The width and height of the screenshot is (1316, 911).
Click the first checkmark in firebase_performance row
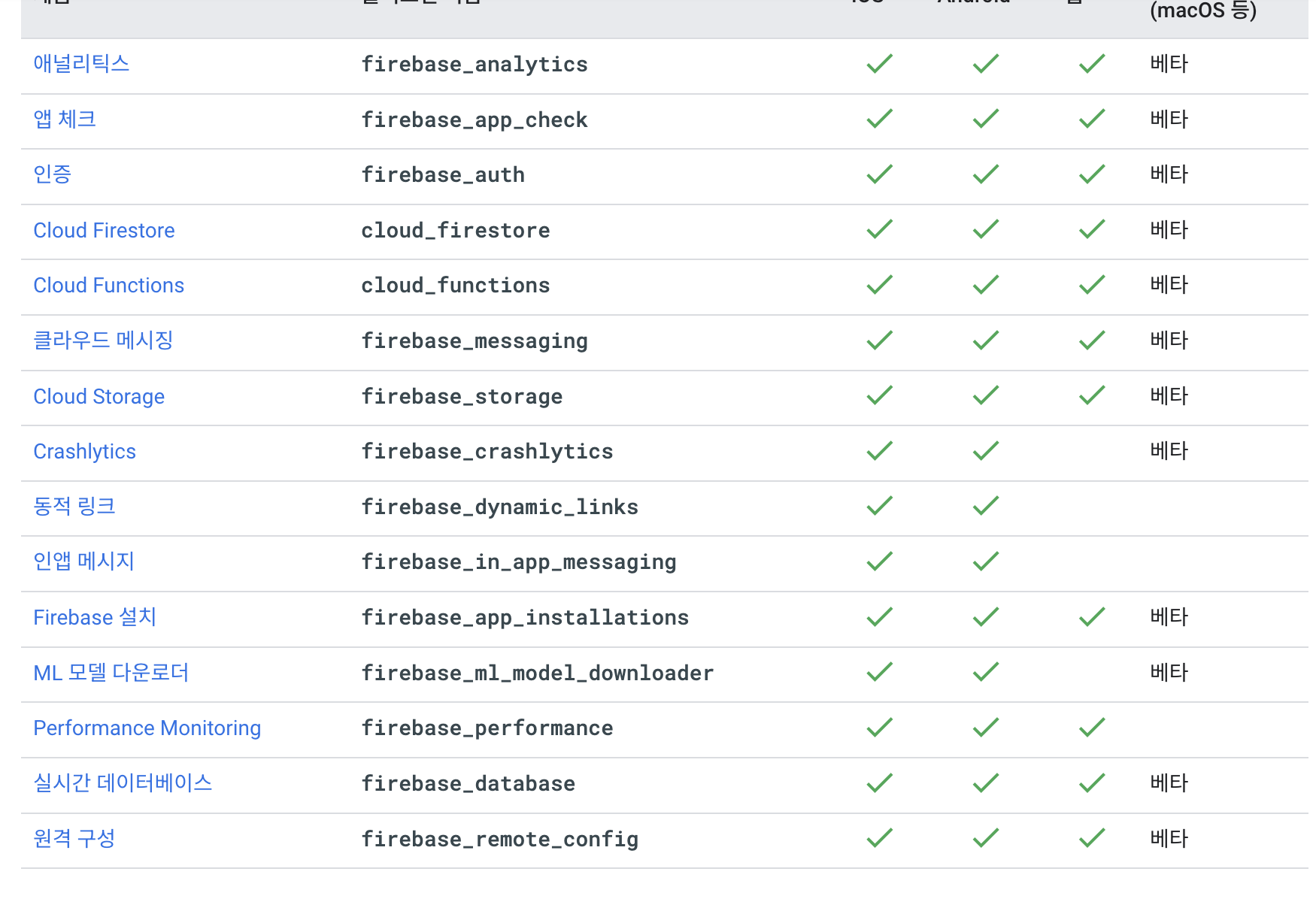pyautogui.click(x=880, y=728)
